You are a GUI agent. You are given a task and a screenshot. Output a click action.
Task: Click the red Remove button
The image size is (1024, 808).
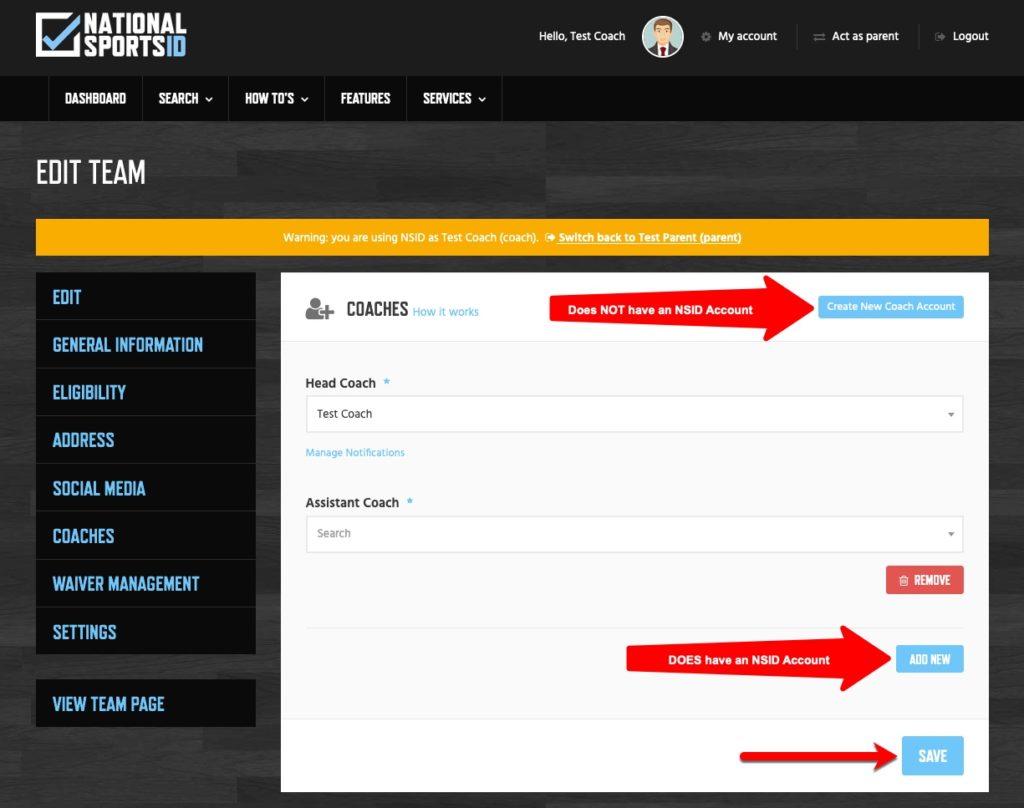924,580
